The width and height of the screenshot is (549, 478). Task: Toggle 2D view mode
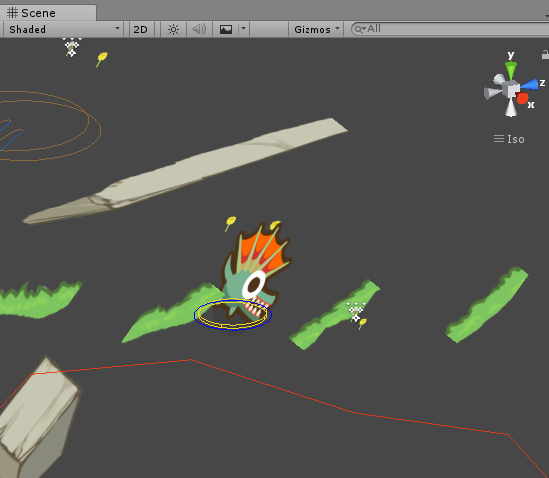140,29
